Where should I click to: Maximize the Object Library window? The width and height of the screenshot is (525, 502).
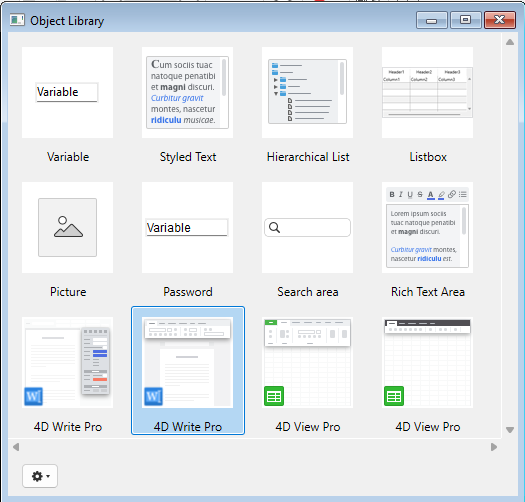click(465, 20)
